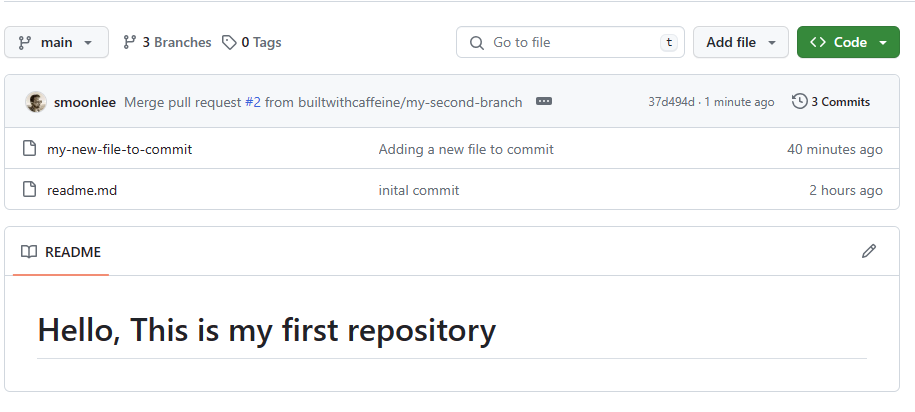This screenshot has width=915, height=412.
Task: Click the magnifier icon in Go to file
Action: [477, 43]
